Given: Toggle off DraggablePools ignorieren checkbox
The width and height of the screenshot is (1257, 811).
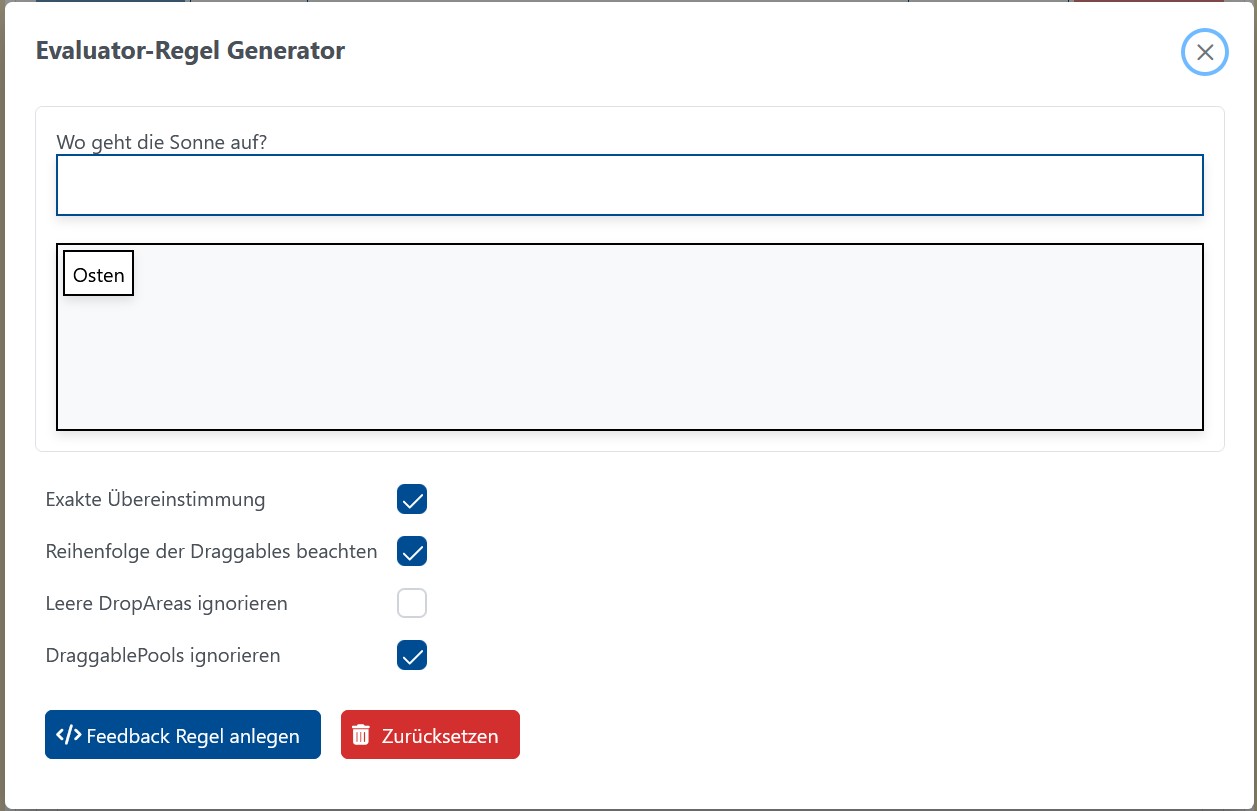Looking at the screenshot, I should (x=412, y=656).
